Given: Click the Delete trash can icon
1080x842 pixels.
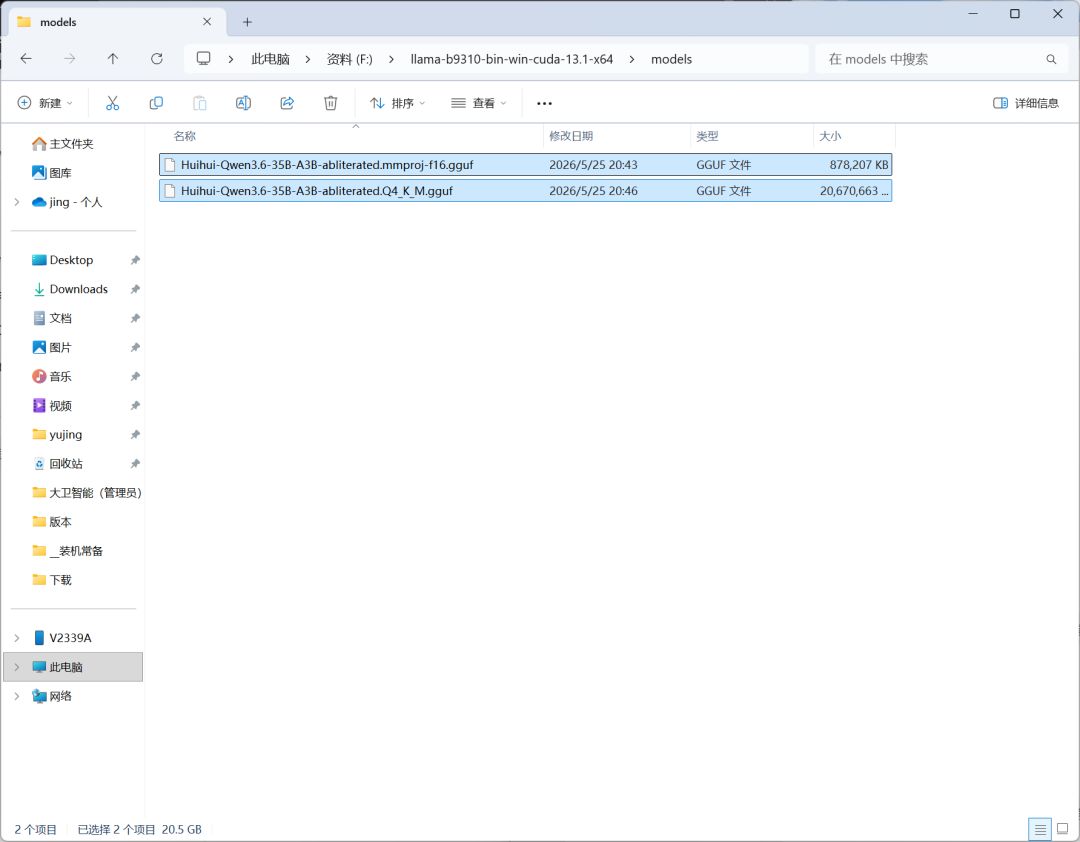Looking at the screenshot, I should pyautogui.click(x=331, y=103).
